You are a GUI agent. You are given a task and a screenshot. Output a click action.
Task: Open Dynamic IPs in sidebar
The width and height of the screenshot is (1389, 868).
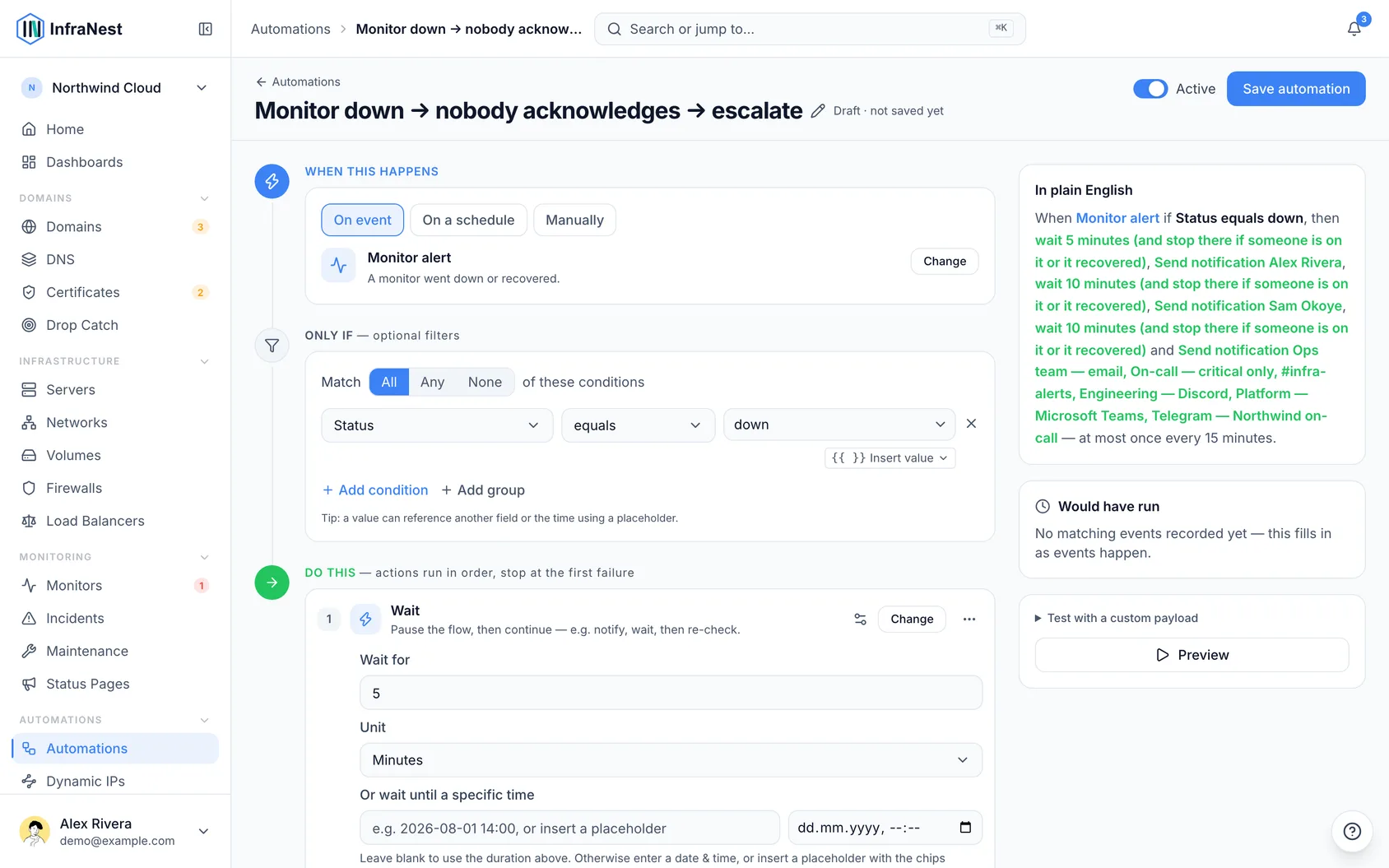click(x=115, y=781)
